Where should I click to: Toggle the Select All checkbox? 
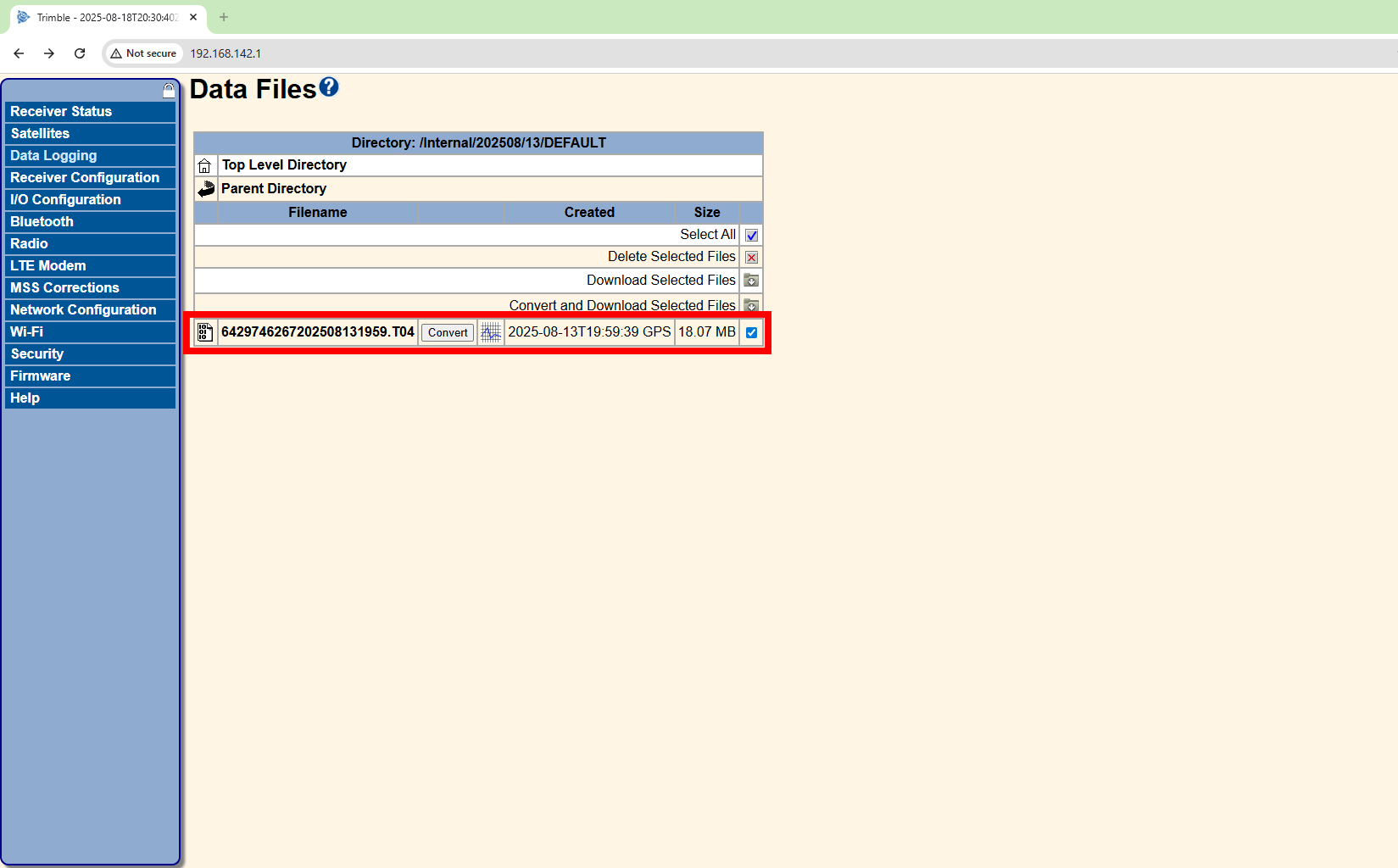[x=751, y=236]
